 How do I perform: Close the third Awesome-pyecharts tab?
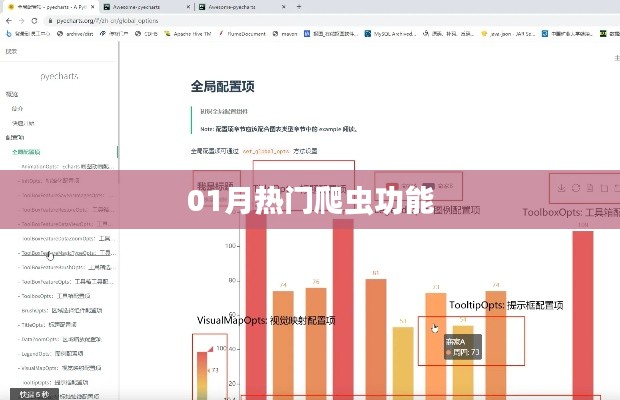284,7
